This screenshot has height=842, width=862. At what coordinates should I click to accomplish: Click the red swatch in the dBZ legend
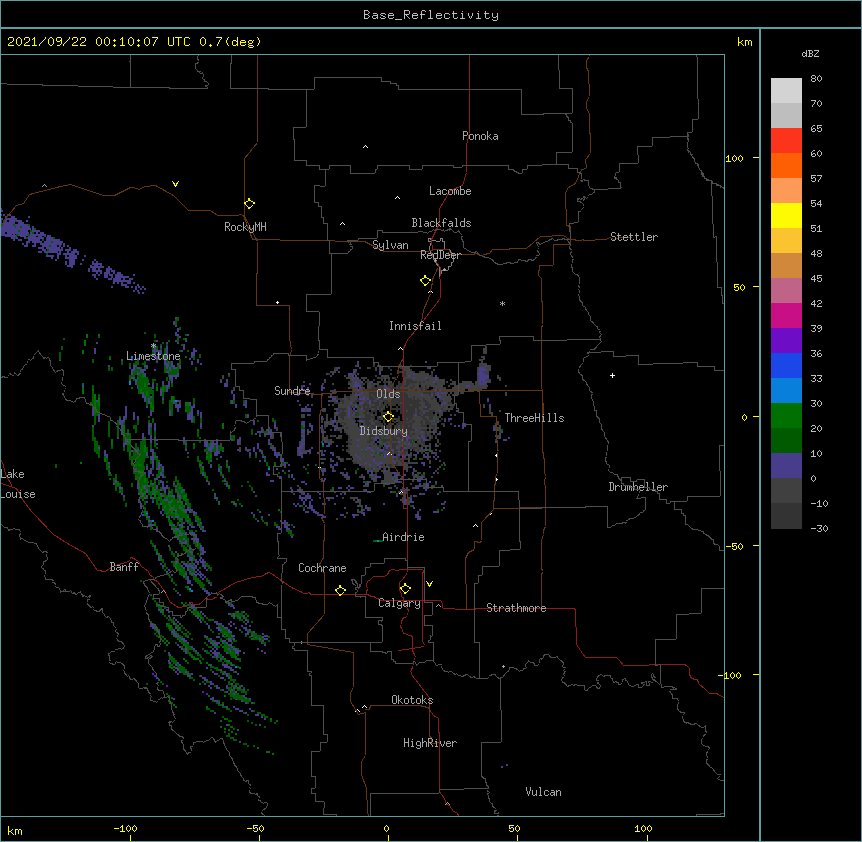[786, 140]
